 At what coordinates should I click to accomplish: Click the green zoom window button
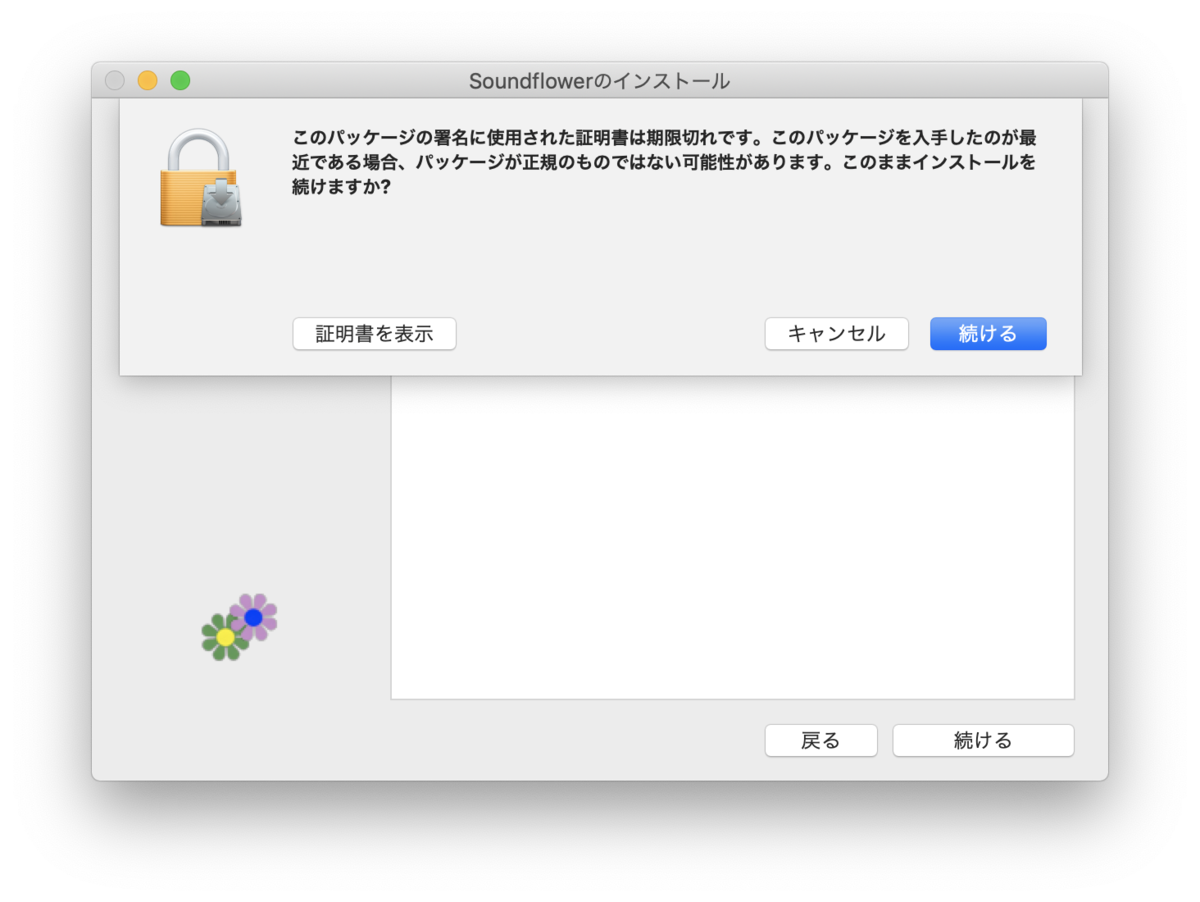pyautogui.click(x=180, y=81)
